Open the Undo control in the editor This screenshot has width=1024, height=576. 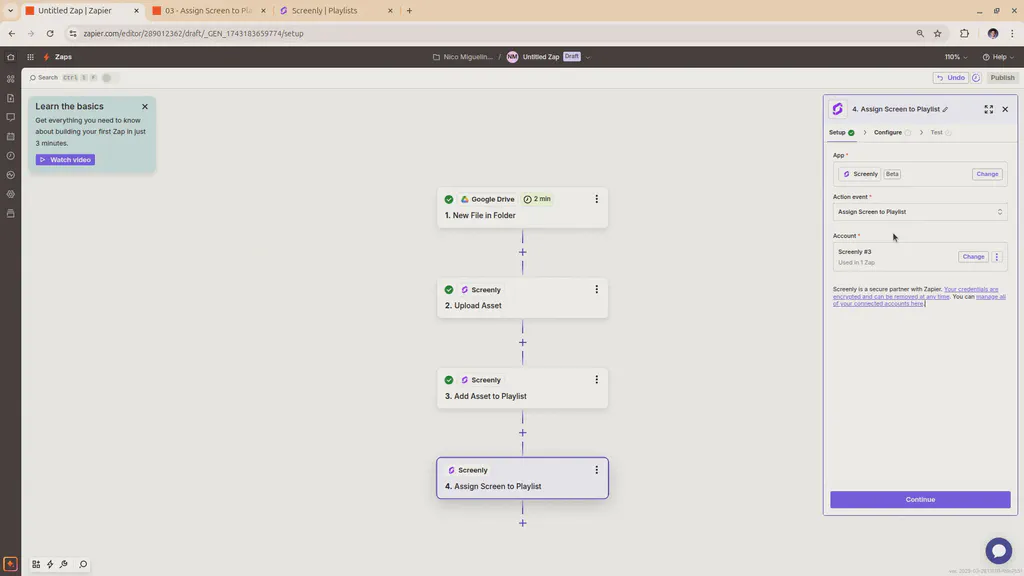(950, 77)
